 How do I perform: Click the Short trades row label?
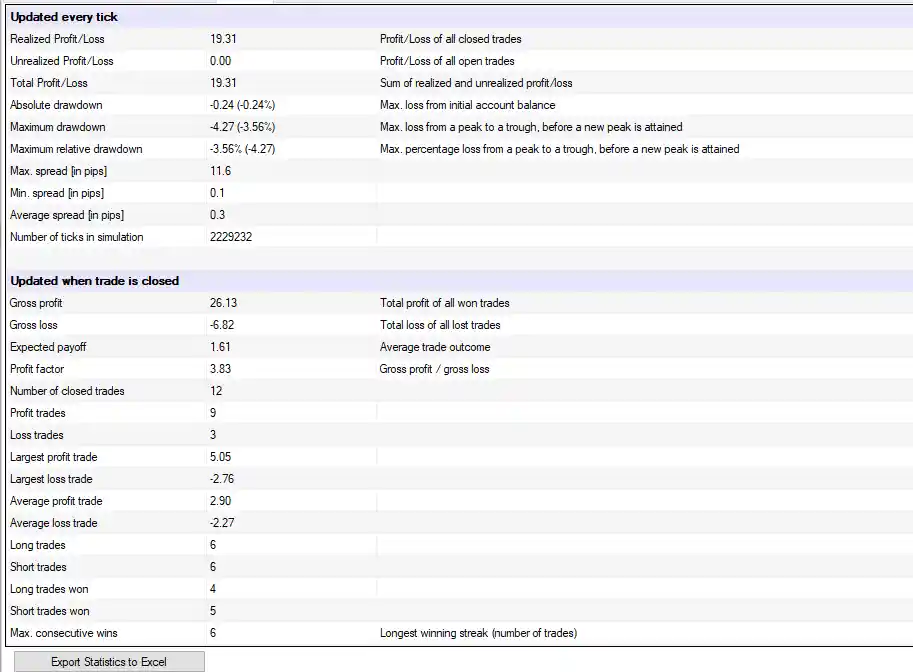coord(38,567)
